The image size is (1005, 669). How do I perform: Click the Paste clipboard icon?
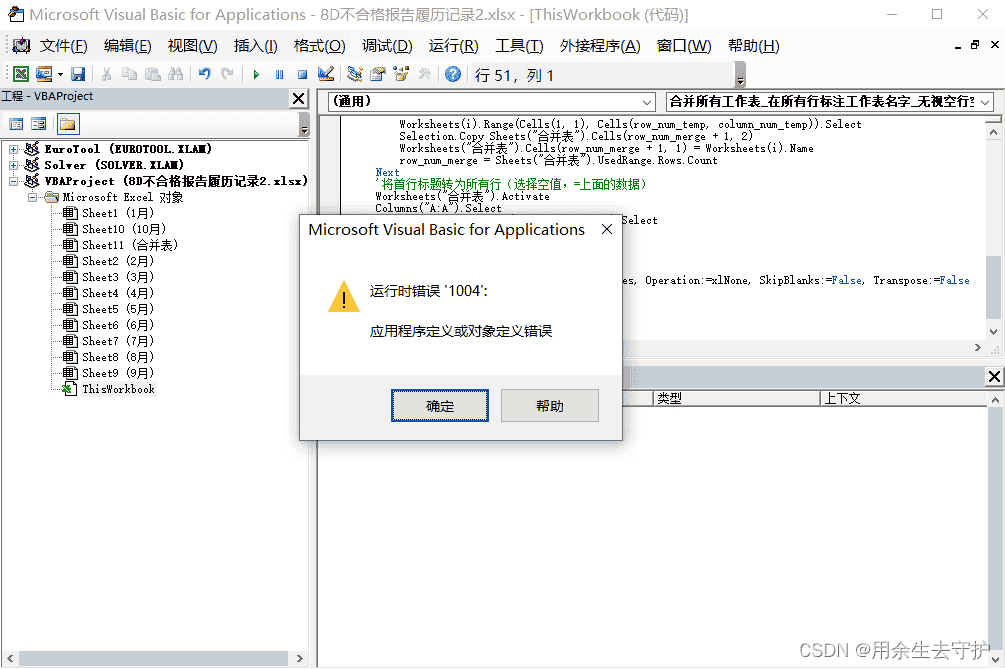pyautogui.click(x=153, y=74)
